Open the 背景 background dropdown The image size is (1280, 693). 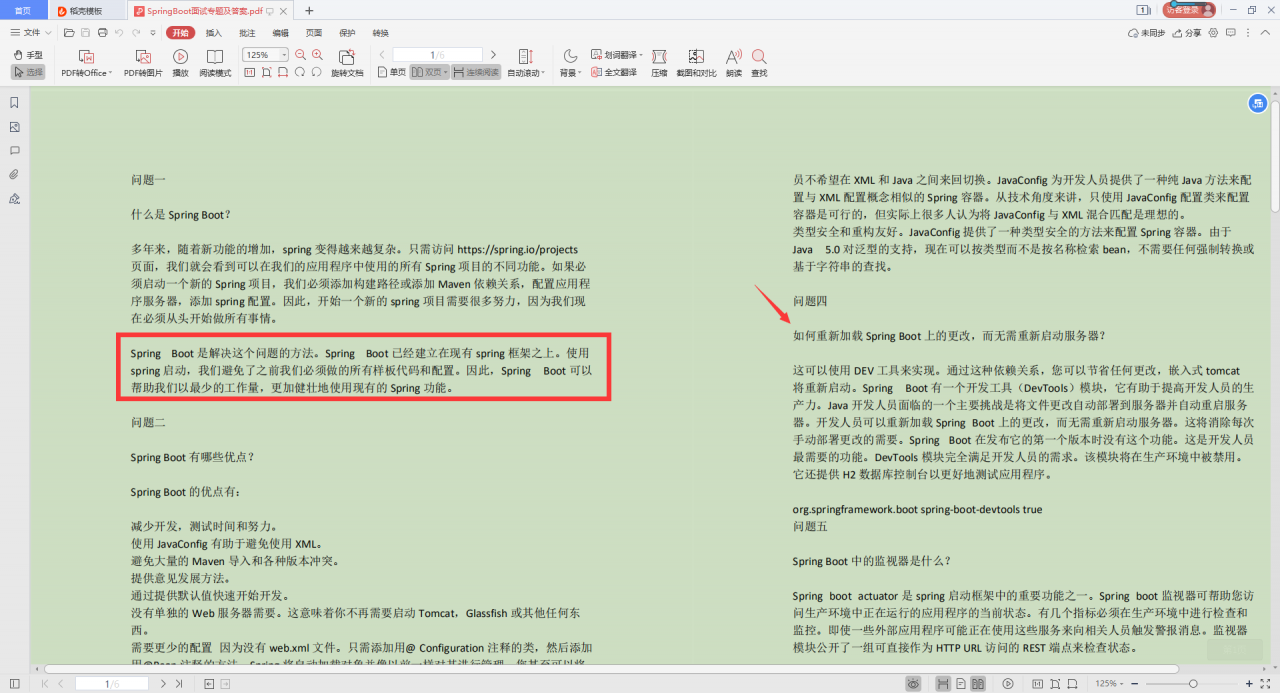(569, 63)
